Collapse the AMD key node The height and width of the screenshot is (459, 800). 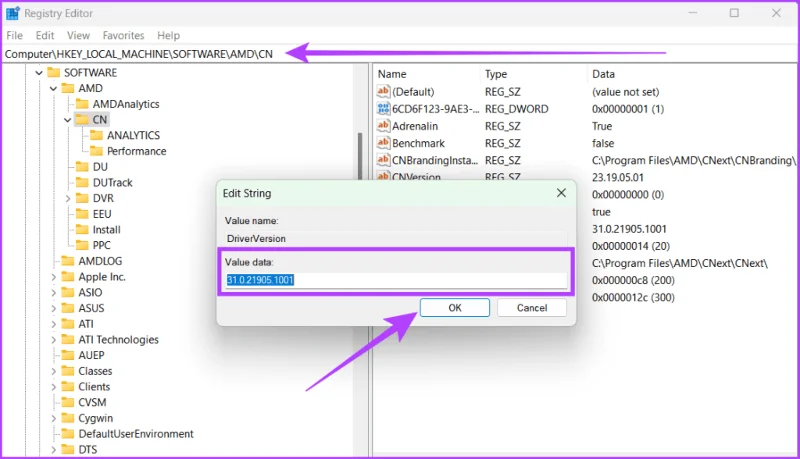click(53, 89)
